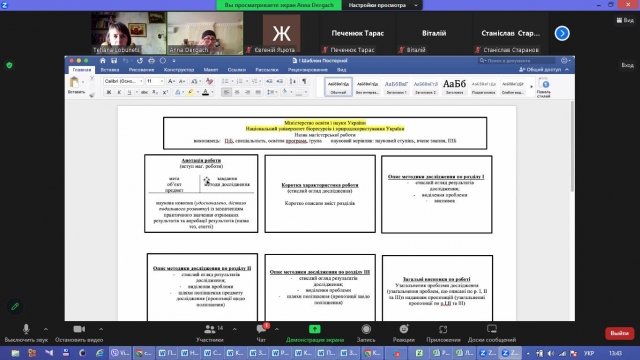This screenshot has height=360, width=640.
Task: Click the Redo icon in Word title bar
Action: [140, 61]
